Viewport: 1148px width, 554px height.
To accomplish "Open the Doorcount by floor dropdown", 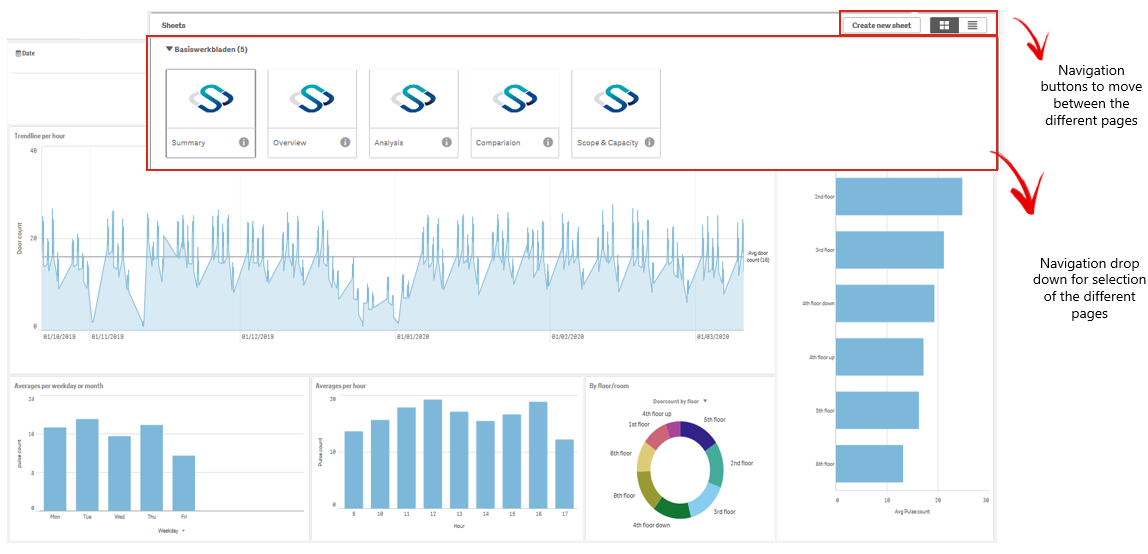I will point(705,401).
